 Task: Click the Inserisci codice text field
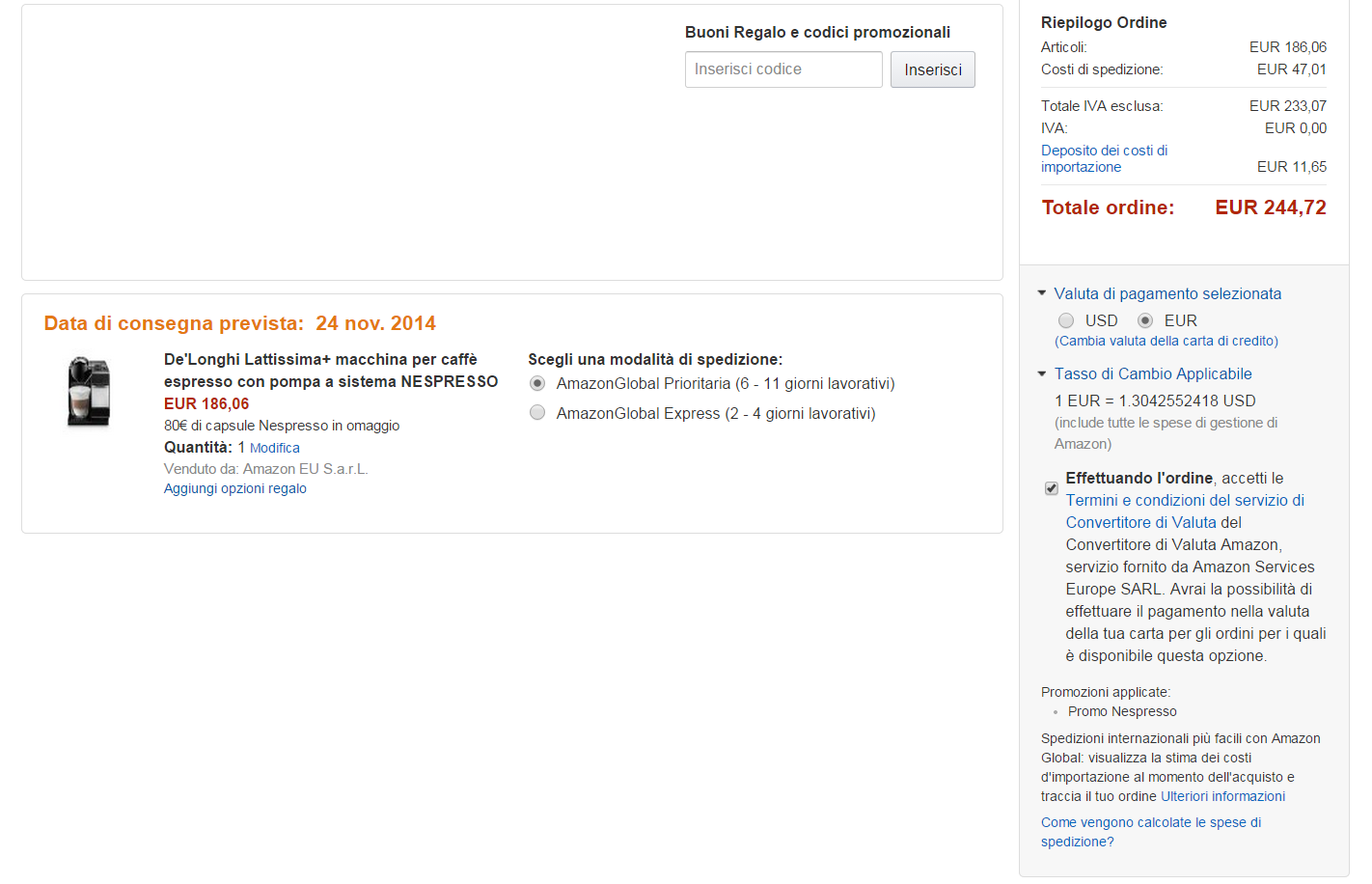782,69
